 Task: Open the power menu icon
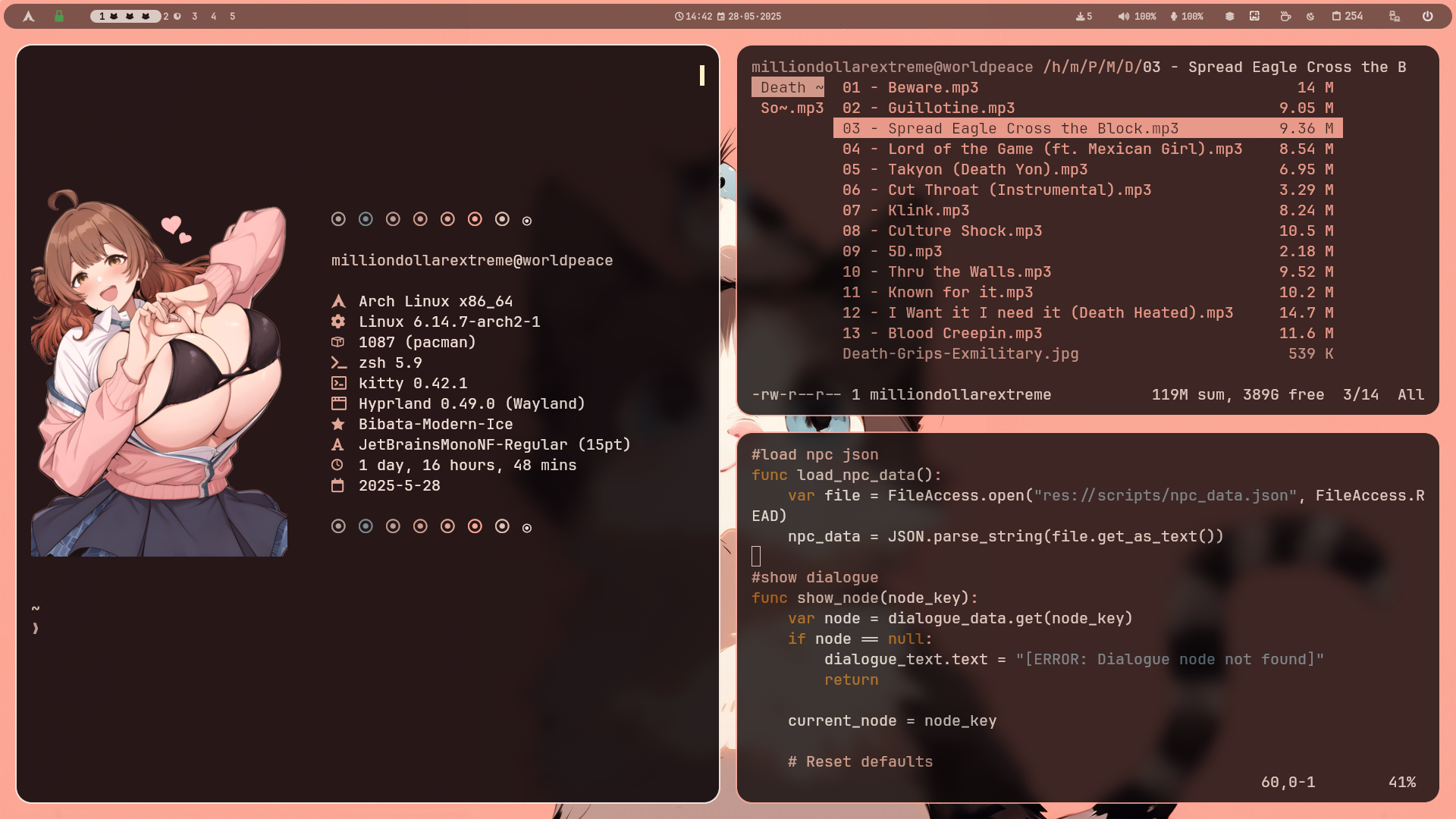click(x=1427, y=16)
